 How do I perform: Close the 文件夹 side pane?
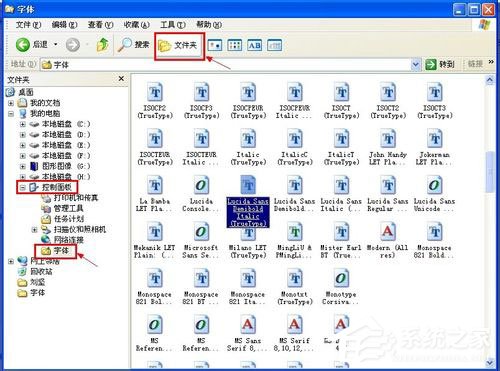pyautogui.click(x=121, y=79)
